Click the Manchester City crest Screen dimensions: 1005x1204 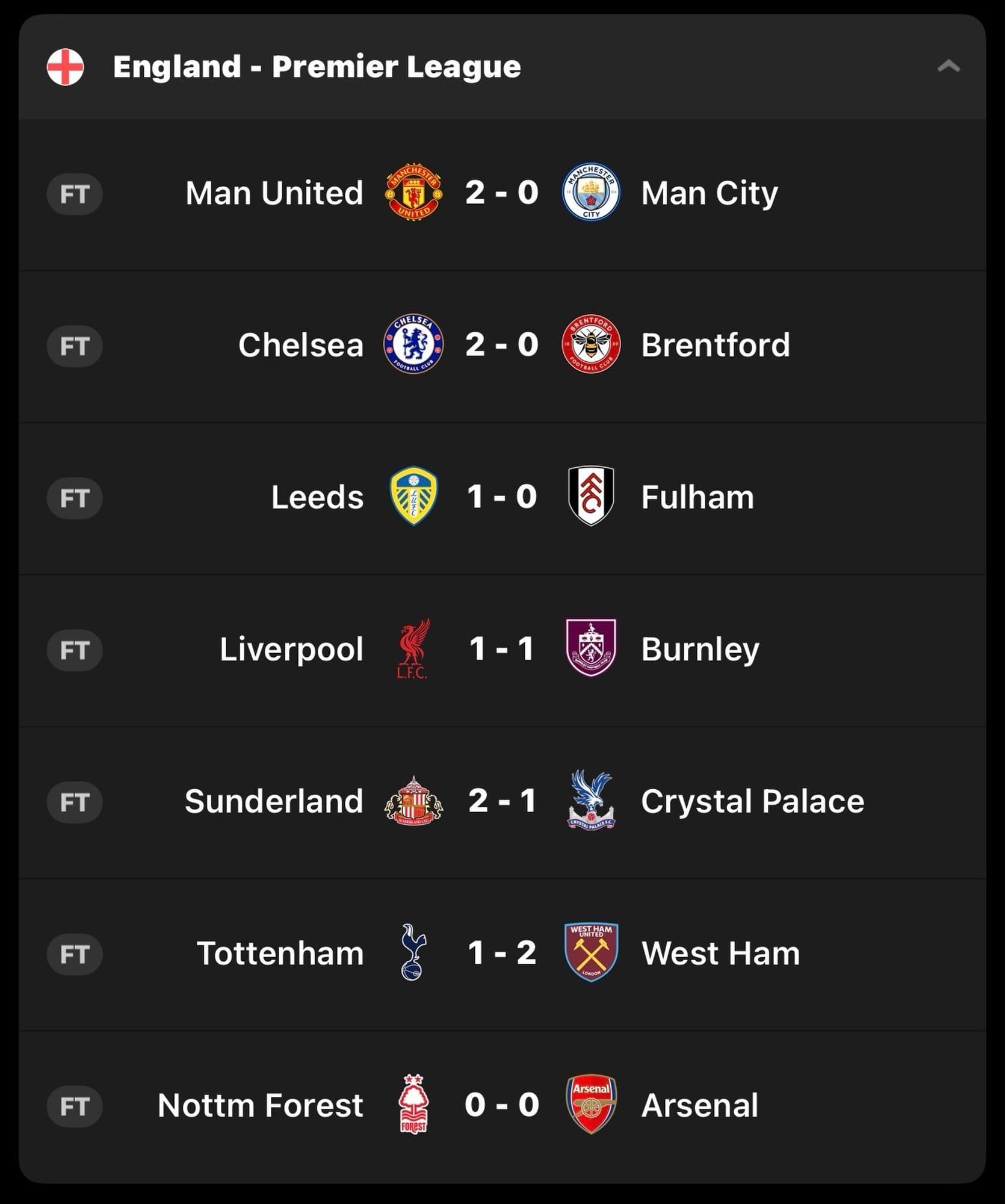tap(591, 192)
